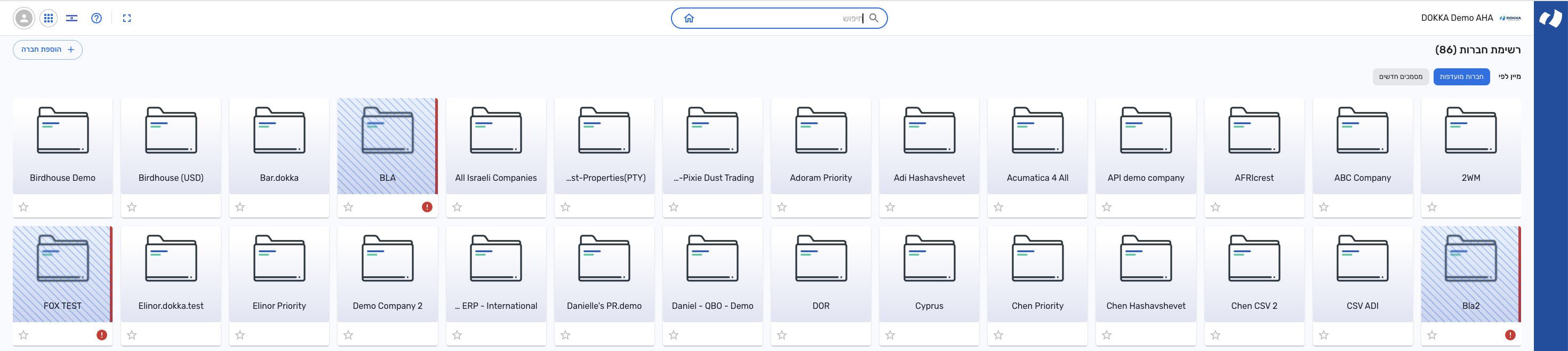The image size is (1568, 351).
Task: Click the search input field
Action: coord(779,18)
